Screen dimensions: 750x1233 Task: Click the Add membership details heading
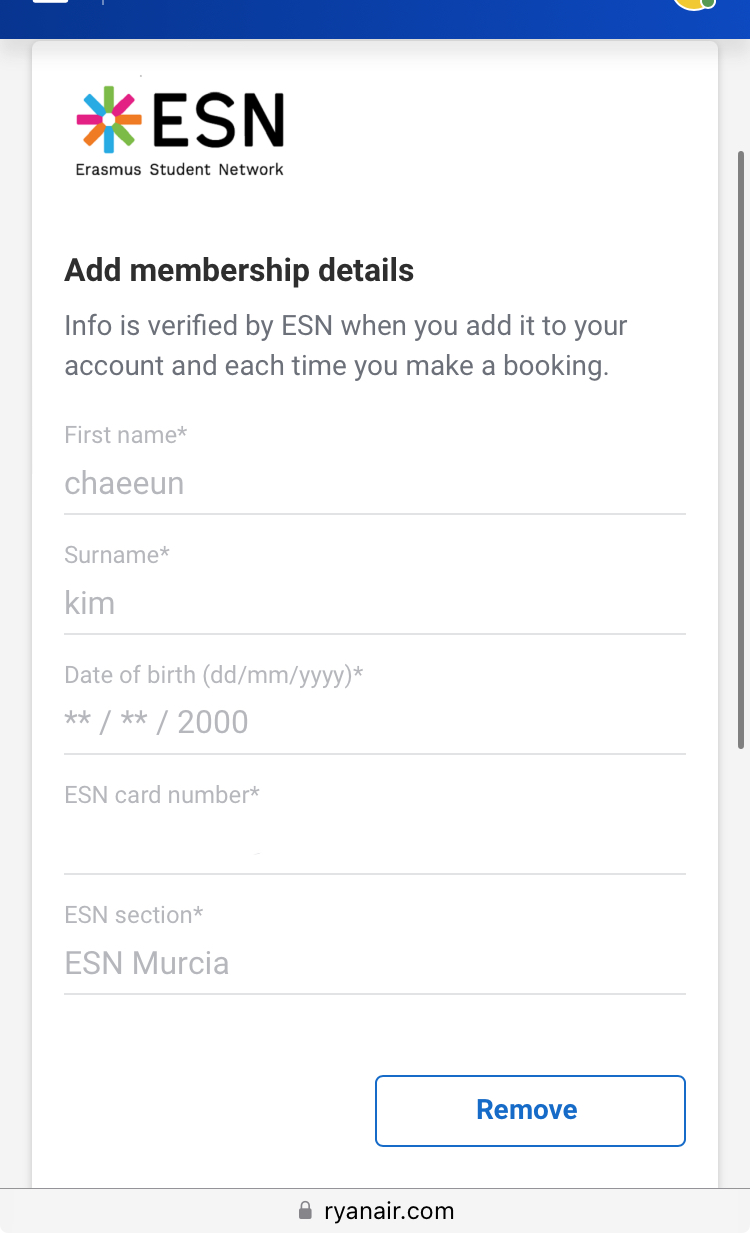coord(239,270)
